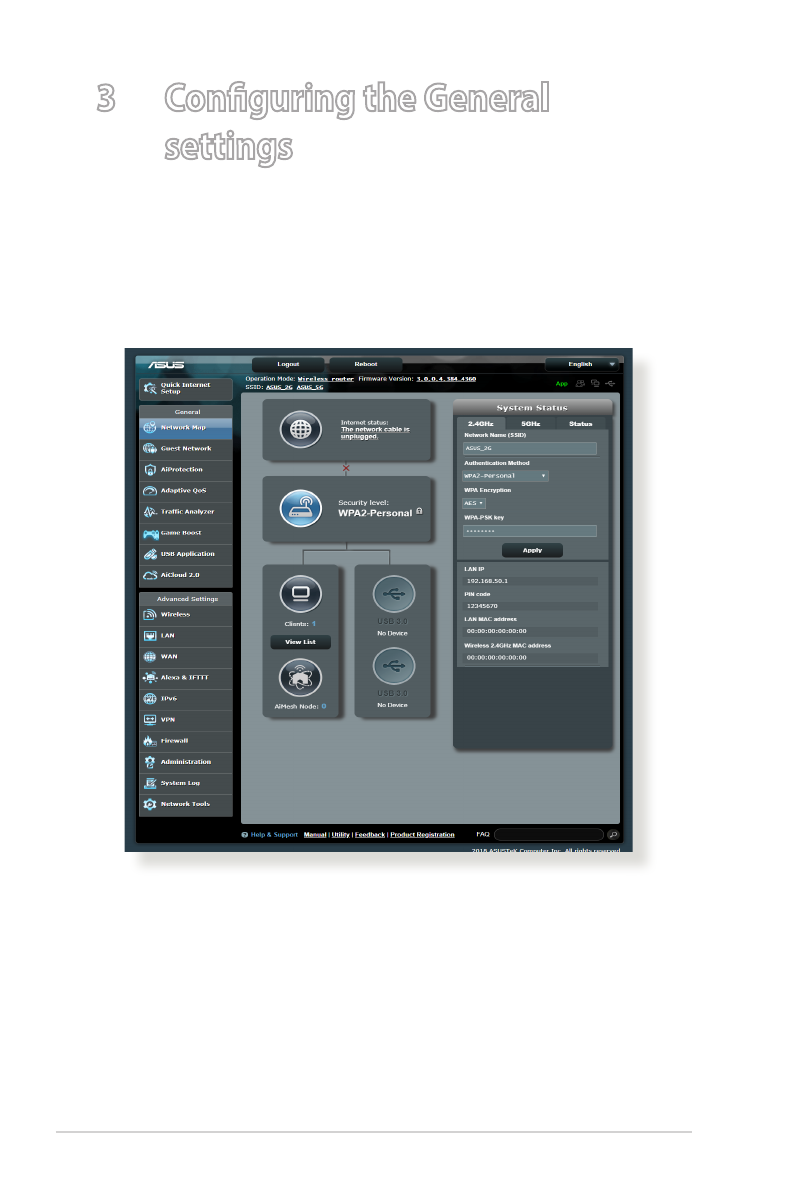Click the Network Name (SSID) field
Screen dimensions: 794x1196
[529, 449]
